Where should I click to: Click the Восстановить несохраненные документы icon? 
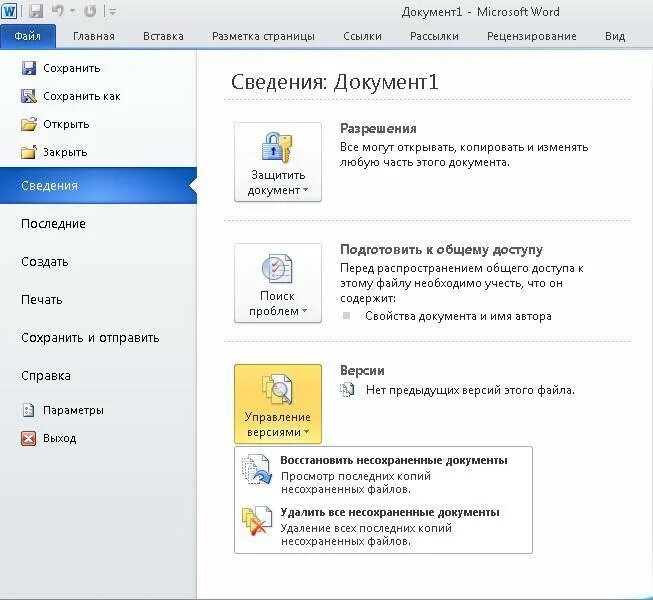tap(257, 470)
